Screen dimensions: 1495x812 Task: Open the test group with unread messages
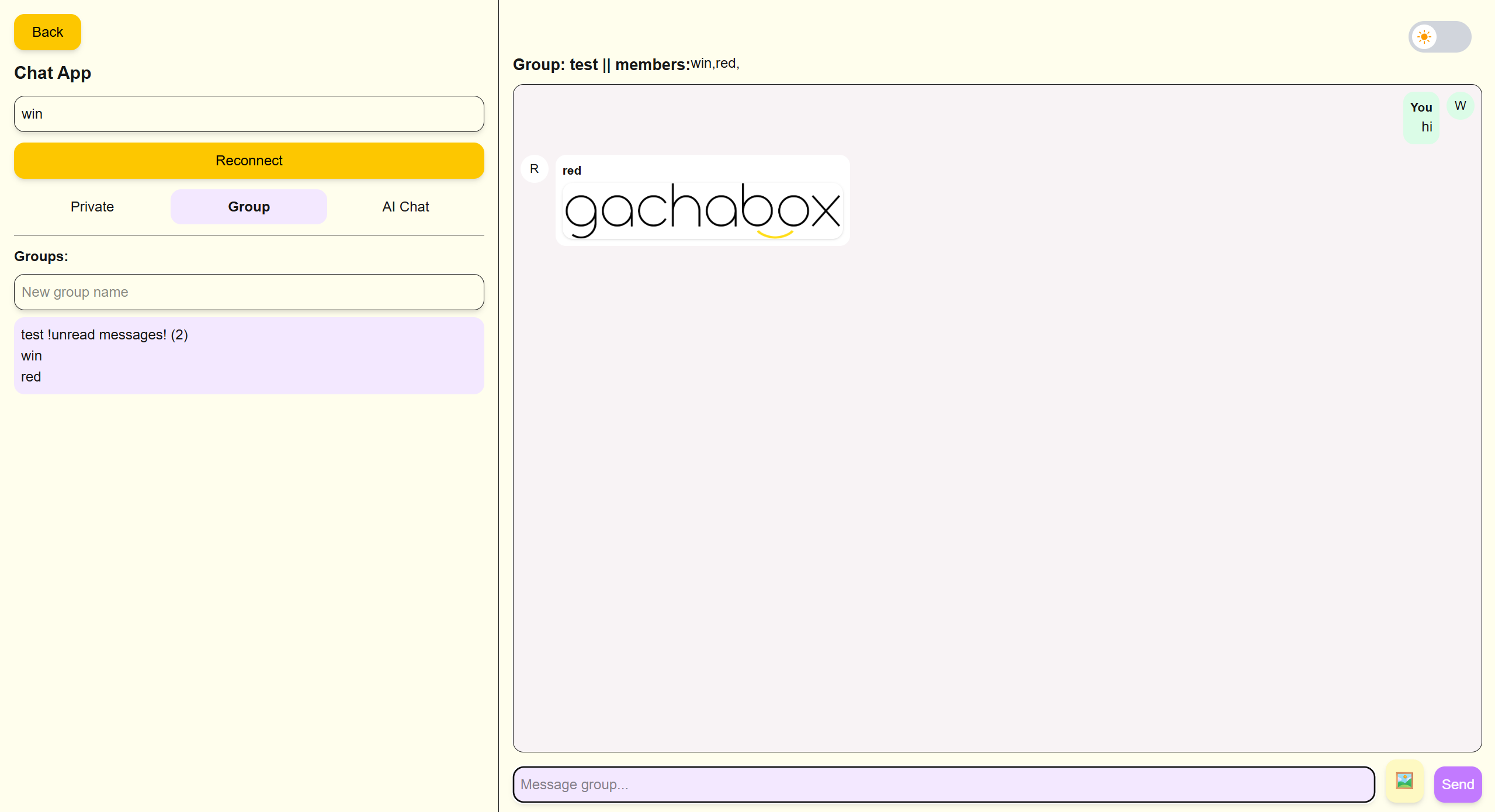tap(105, 335)
